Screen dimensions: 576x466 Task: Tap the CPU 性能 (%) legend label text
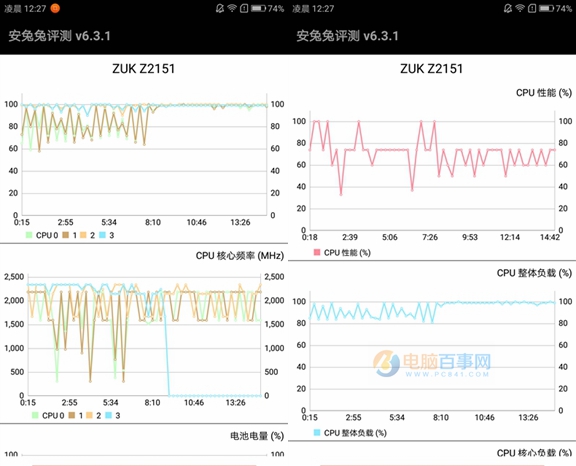tap(347, 253)
